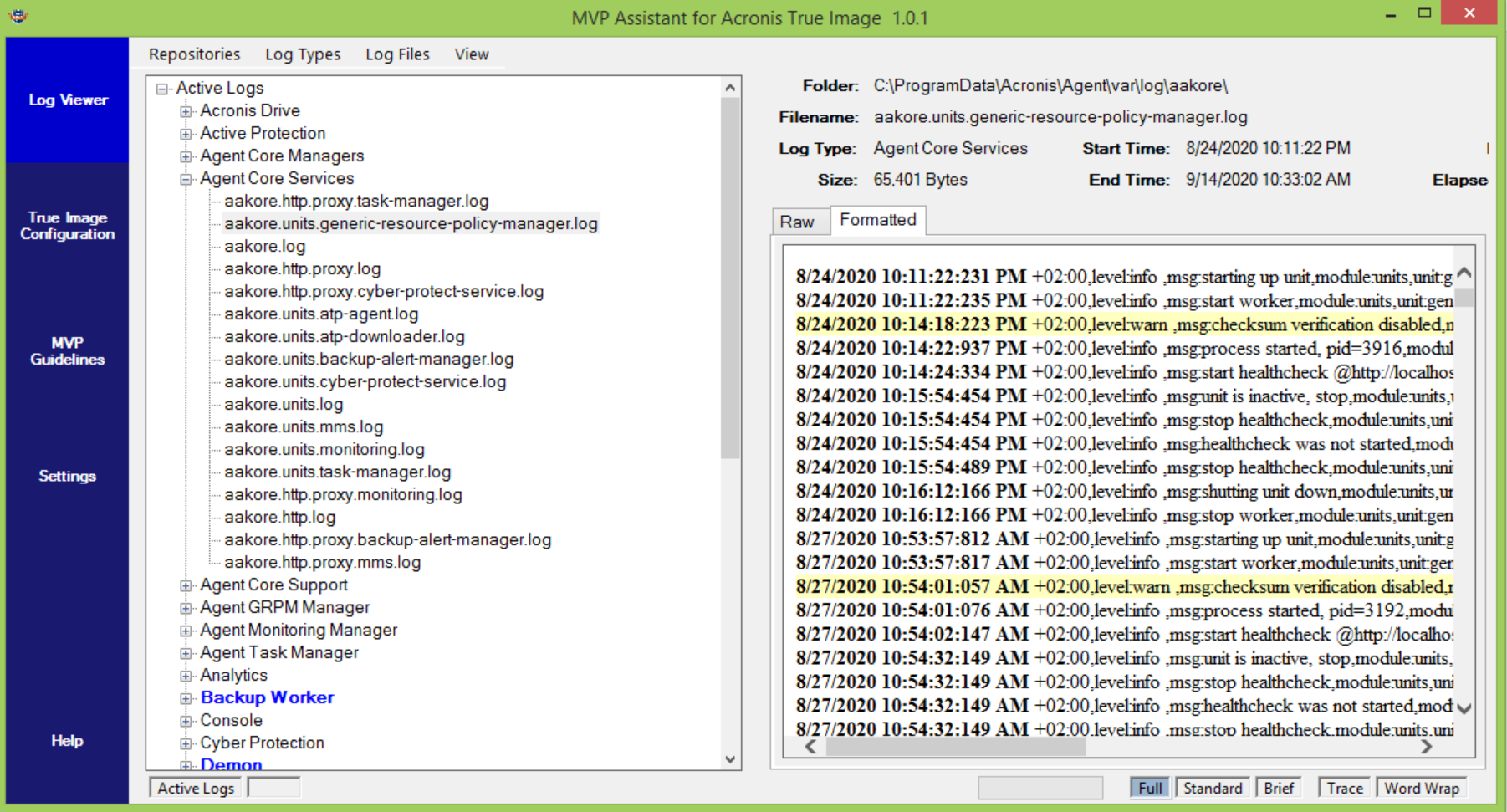Viewport: 1507px width, 812px height.
Task: Open the Settings section
Action: point(66,476)
